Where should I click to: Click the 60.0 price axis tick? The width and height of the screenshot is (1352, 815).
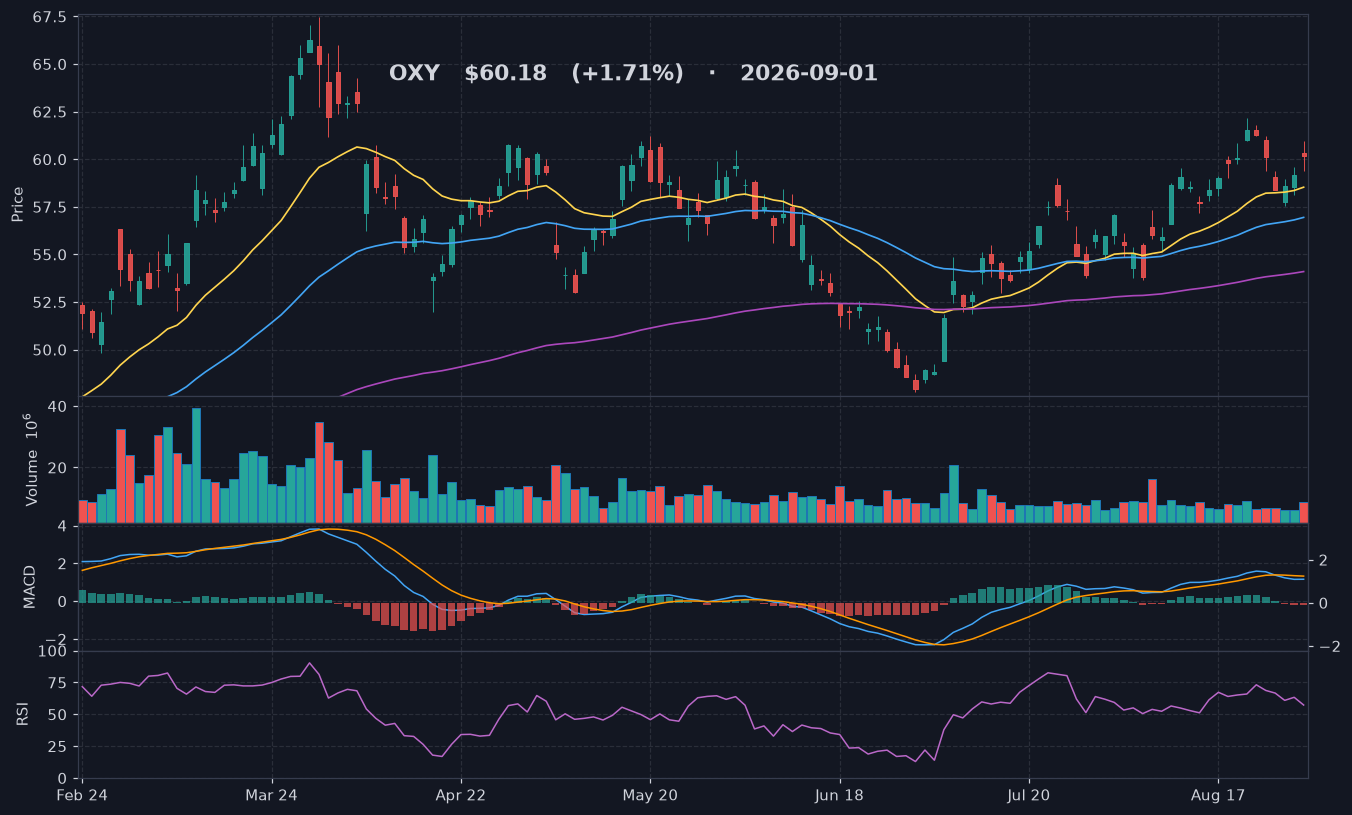(x=50, y=160)
